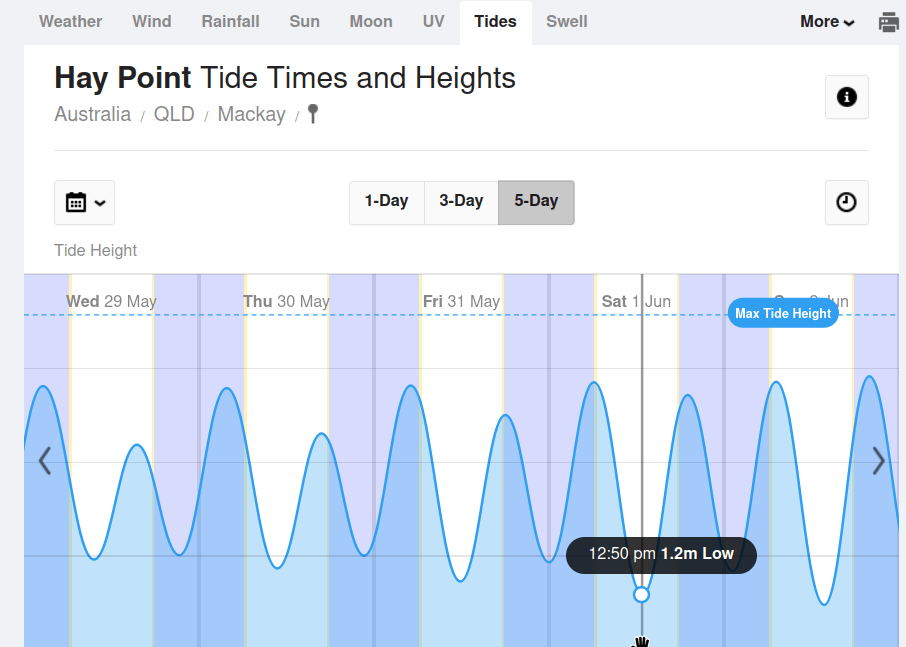Viewport: 906px width, 647px height.
Task: Open the calendar date picker
Action: click(x=85, y=202)
